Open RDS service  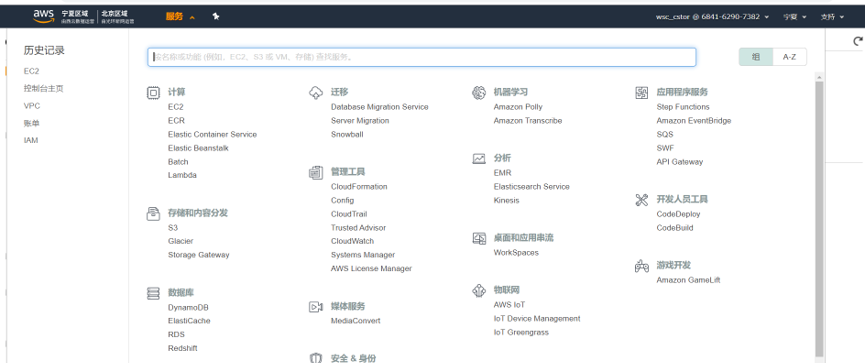coord(176,334)
